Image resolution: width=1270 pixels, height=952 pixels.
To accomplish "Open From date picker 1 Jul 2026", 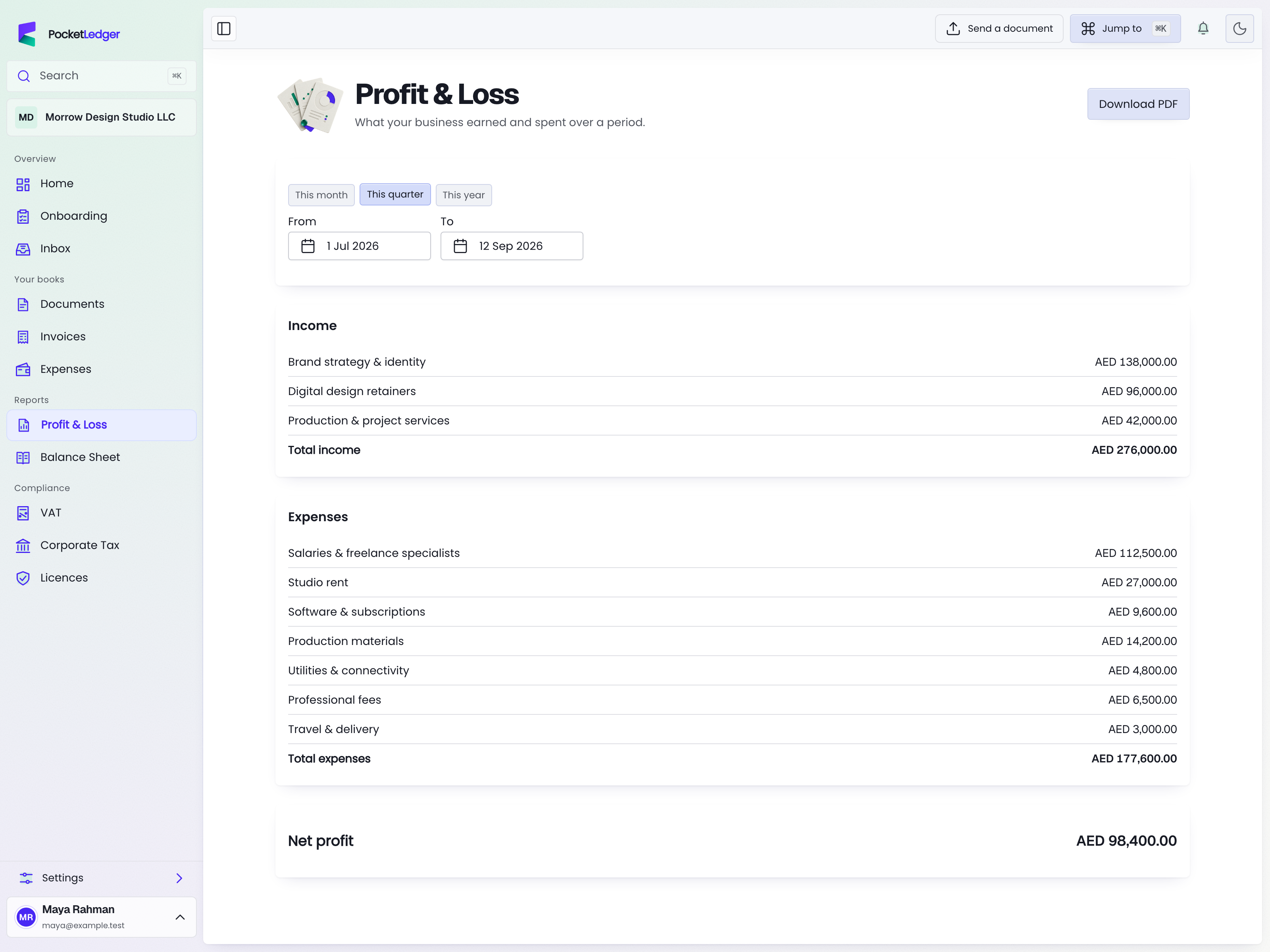I will [360, 246].
